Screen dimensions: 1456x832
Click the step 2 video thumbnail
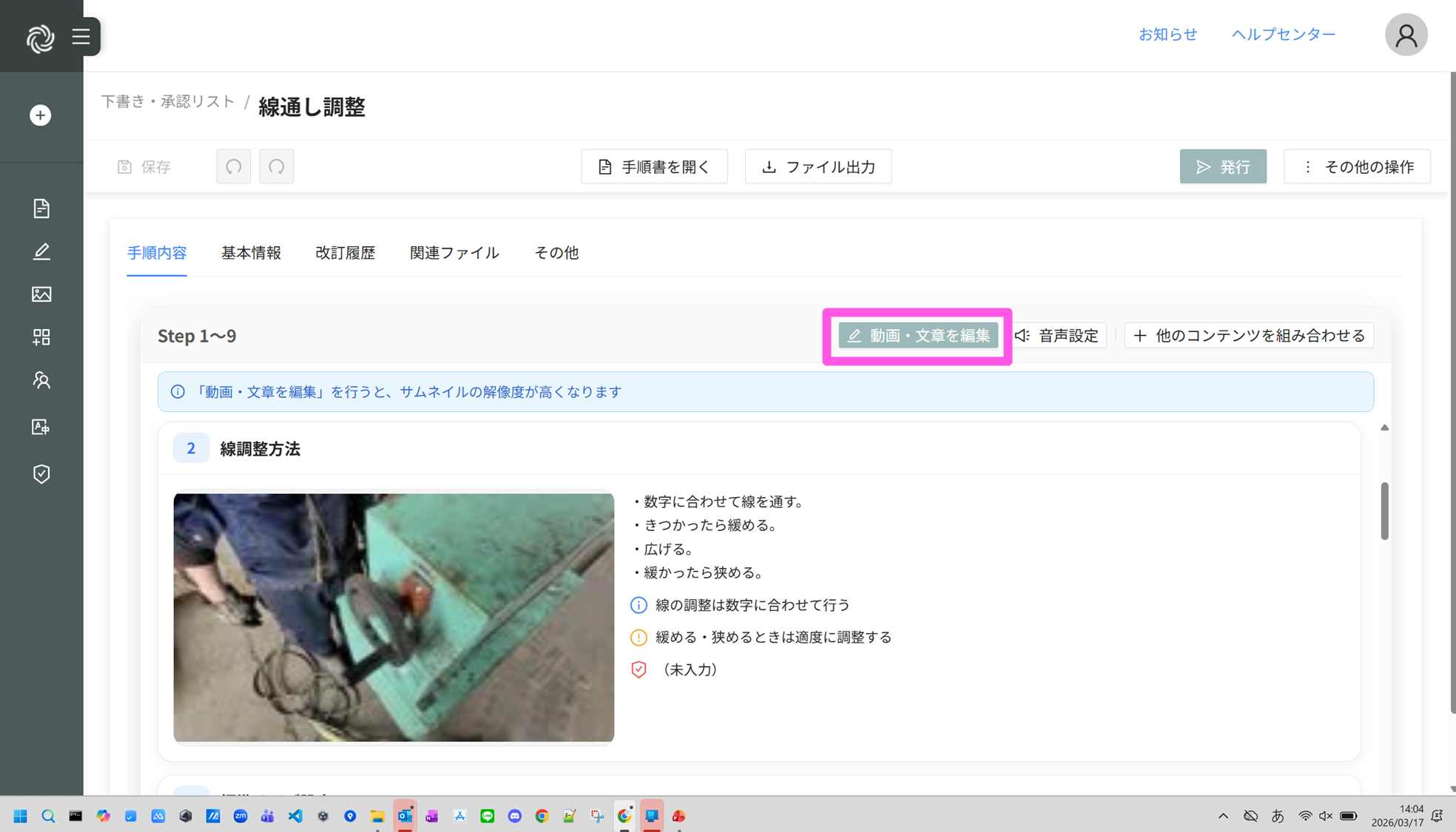coord(394,617)
